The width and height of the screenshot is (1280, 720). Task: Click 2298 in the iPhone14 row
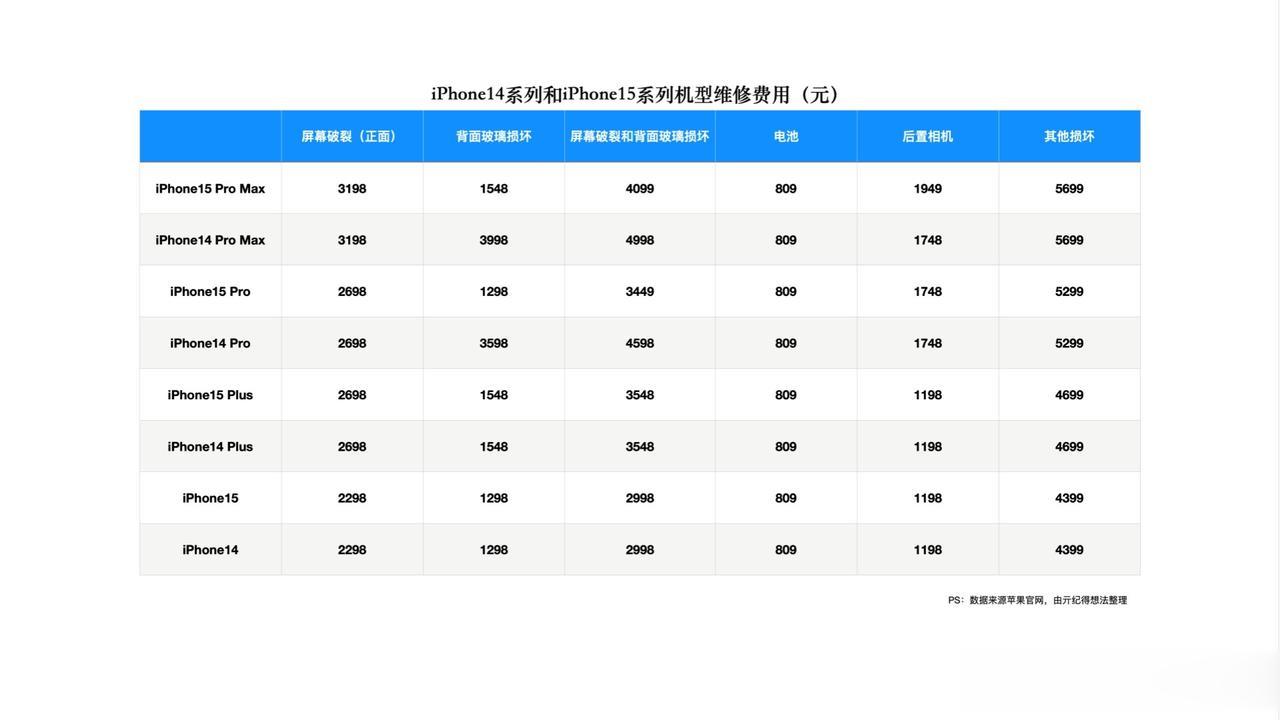[x=352, y=550]
